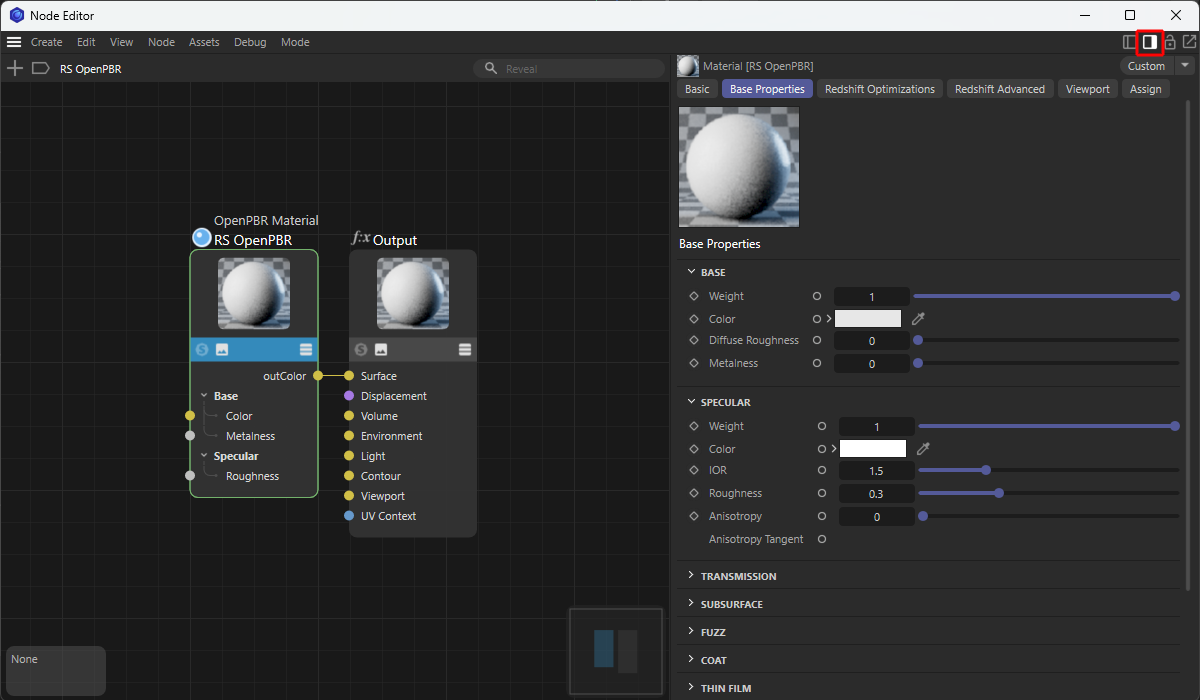Open the Custom layout dropdown arrow
The height and width of the screenshot is (700, 1200).
click(1185, 66)
